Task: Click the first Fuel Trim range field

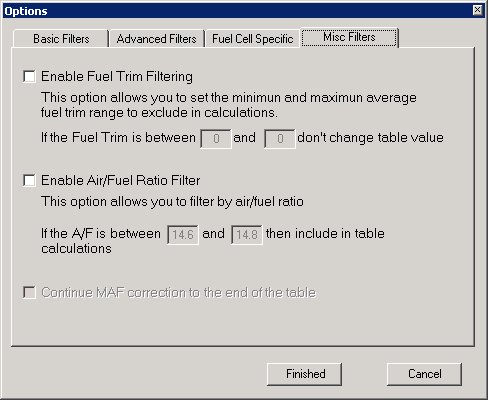Action: click(x=216, y=138)
